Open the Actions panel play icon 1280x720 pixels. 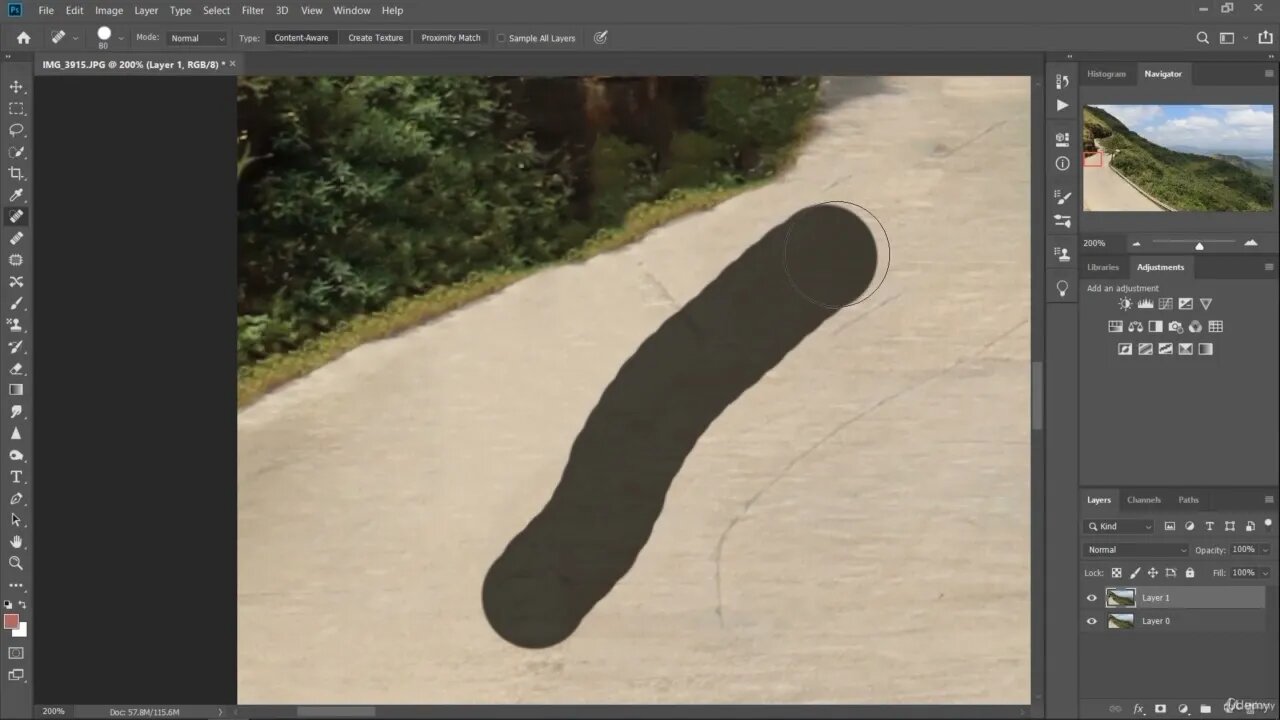[x=1062, y=105]
